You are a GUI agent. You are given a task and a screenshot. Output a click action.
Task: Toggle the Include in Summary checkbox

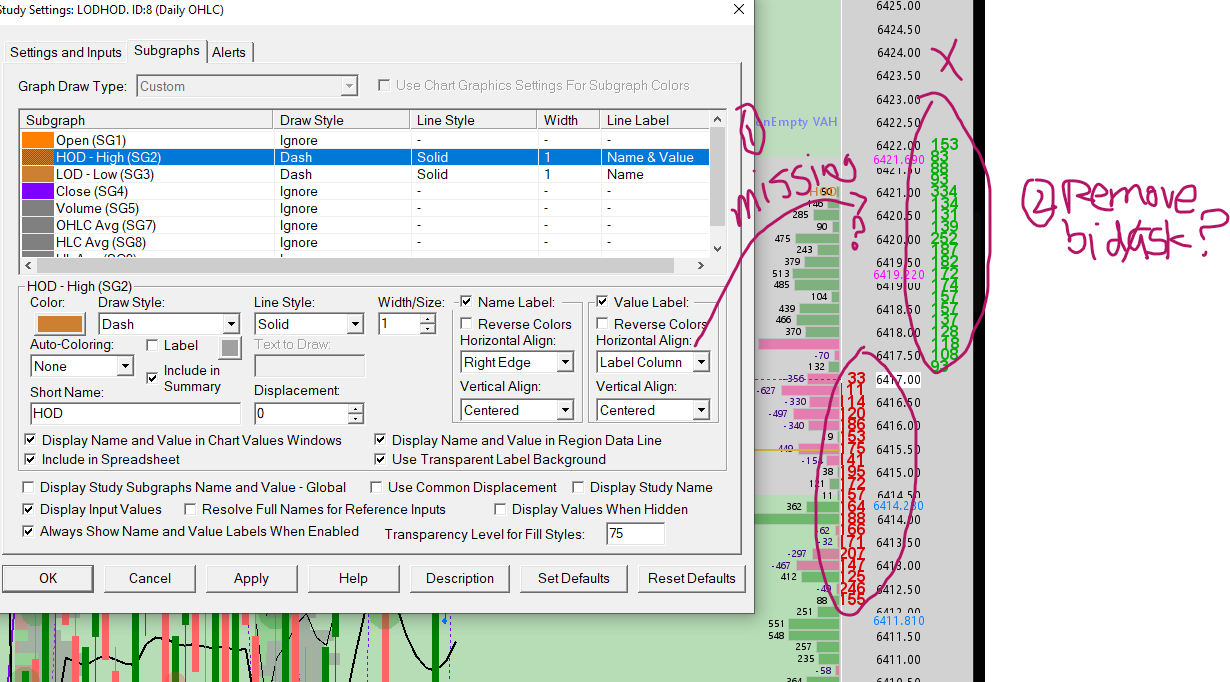[152, 377]
